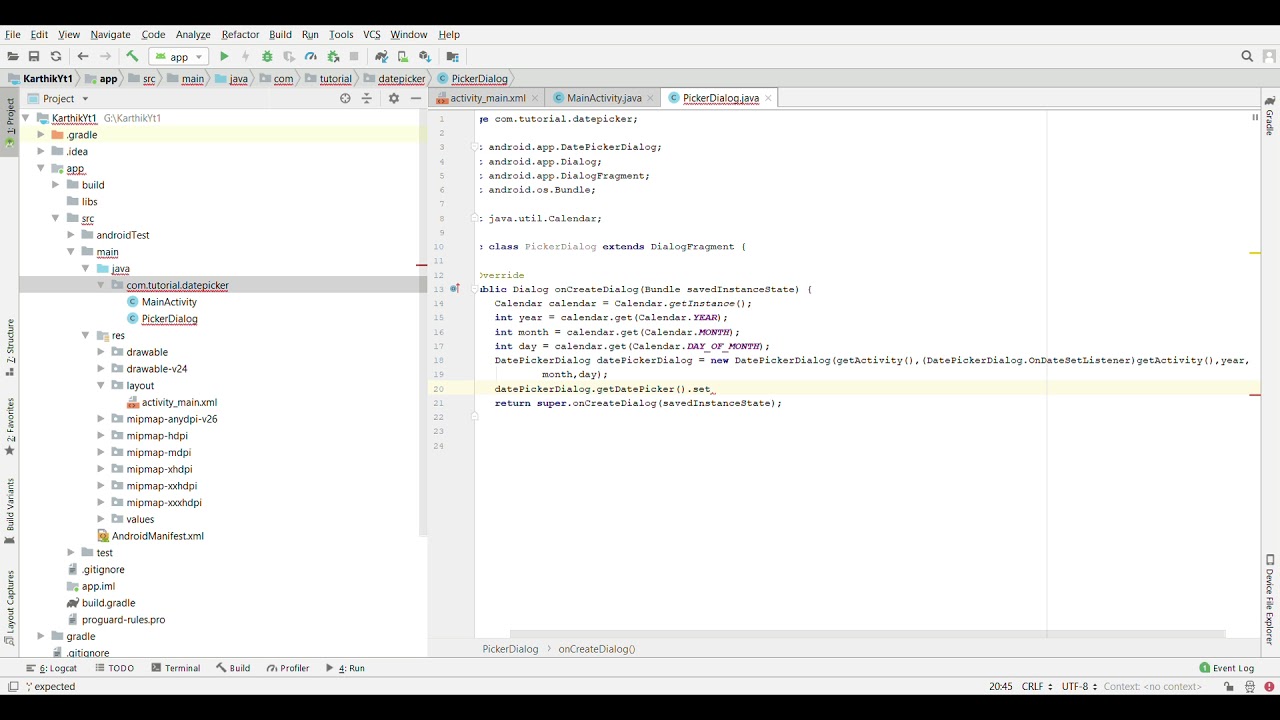Viewport: 1280px width, 720px height.
Task: Click the Open folder toolbar icon
Action: (13, 57)
